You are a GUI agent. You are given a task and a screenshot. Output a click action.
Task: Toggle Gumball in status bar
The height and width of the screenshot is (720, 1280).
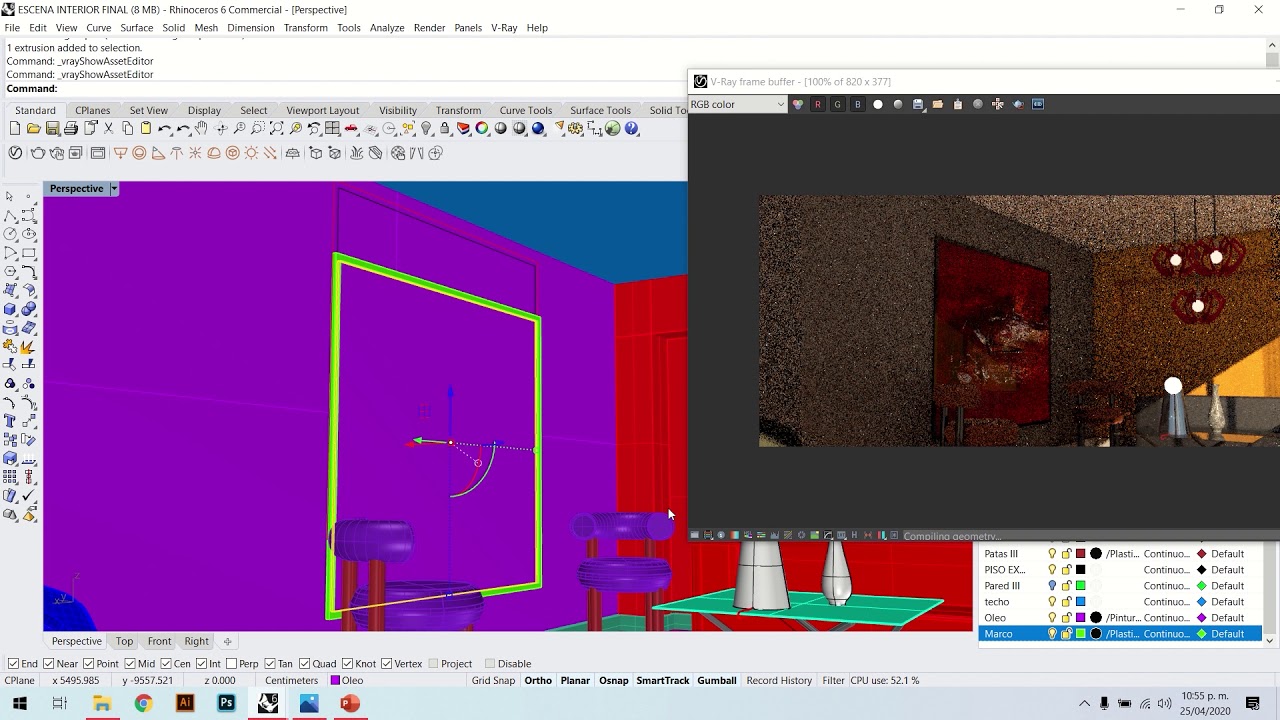717,680
